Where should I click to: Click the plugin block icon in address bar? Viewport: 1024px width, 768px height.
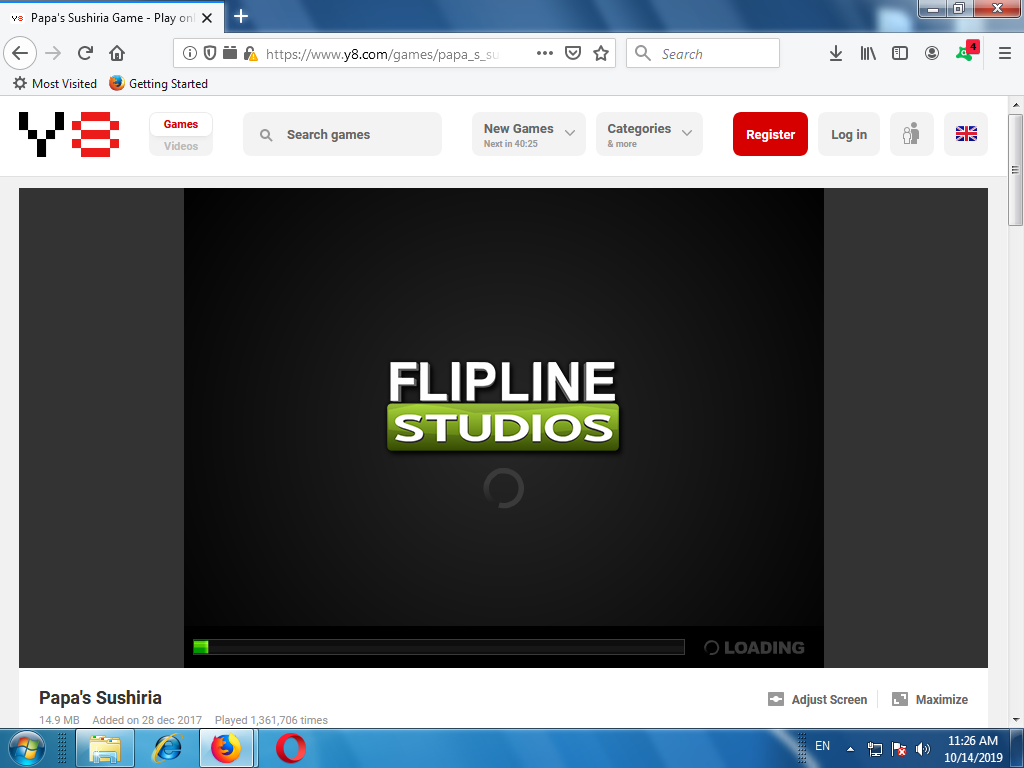pyautogui.click(x=229, y=53)
